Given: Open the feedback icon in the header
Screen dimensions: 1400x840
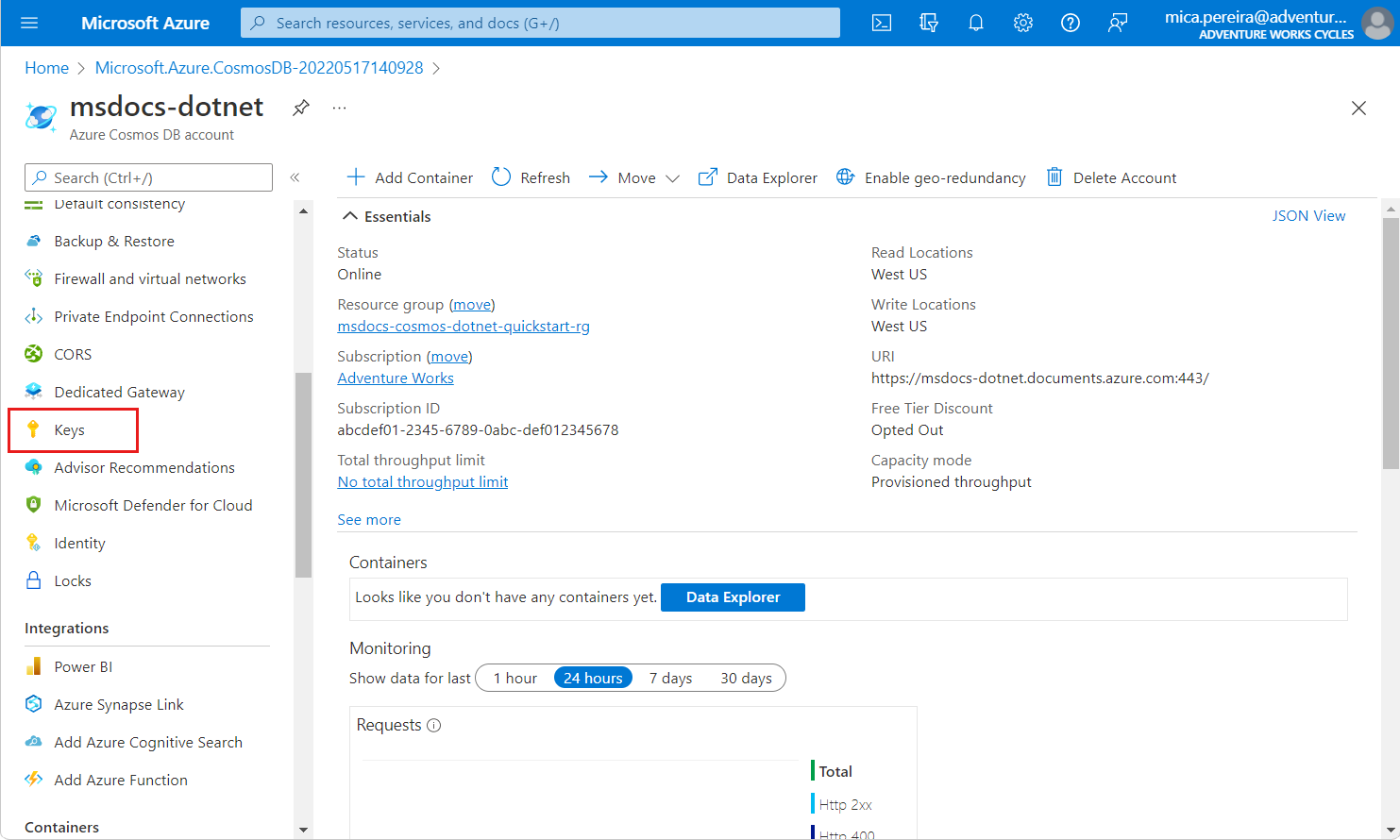Looking at the screenshot, I should 1117,23.
